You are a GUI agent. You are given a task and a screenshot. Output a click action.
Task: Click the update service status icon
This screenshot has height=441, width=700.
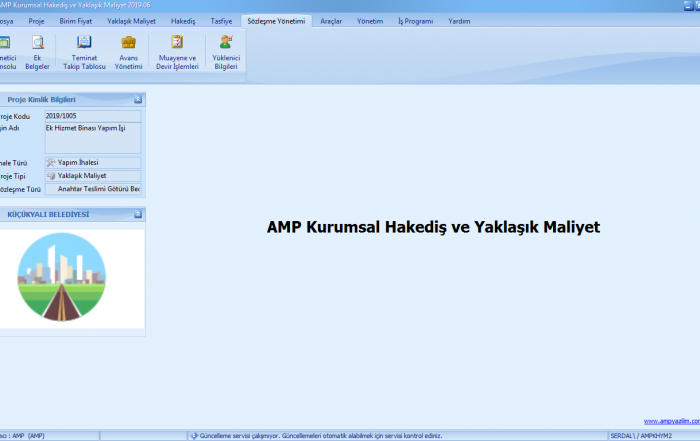point(194,436)
